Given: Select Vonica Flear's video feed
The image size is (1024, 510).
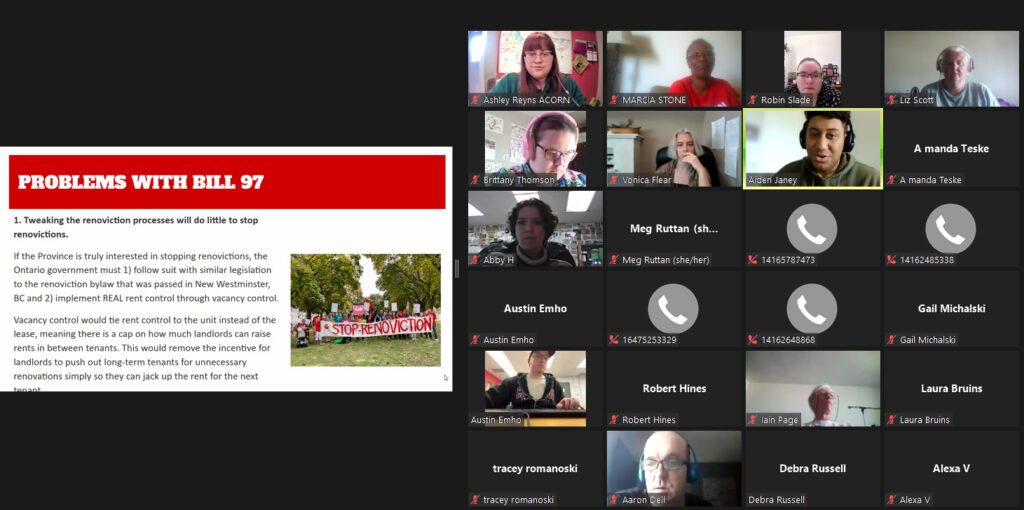Looking at the screenshot, I should pyautogui.click(x=674, y=146).
